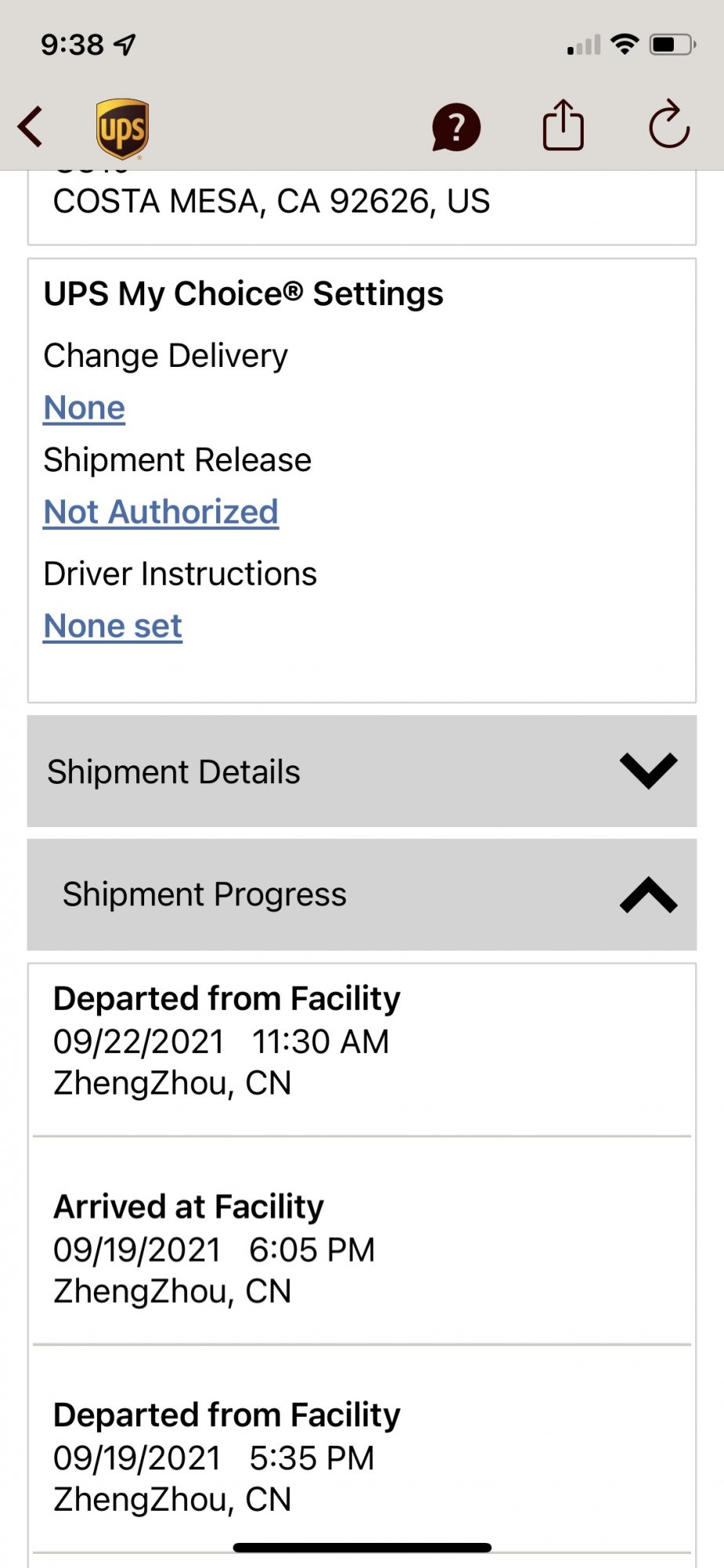724x1568 pixels.
Task: Tap the Shipment Details header label
Action: 174,772
